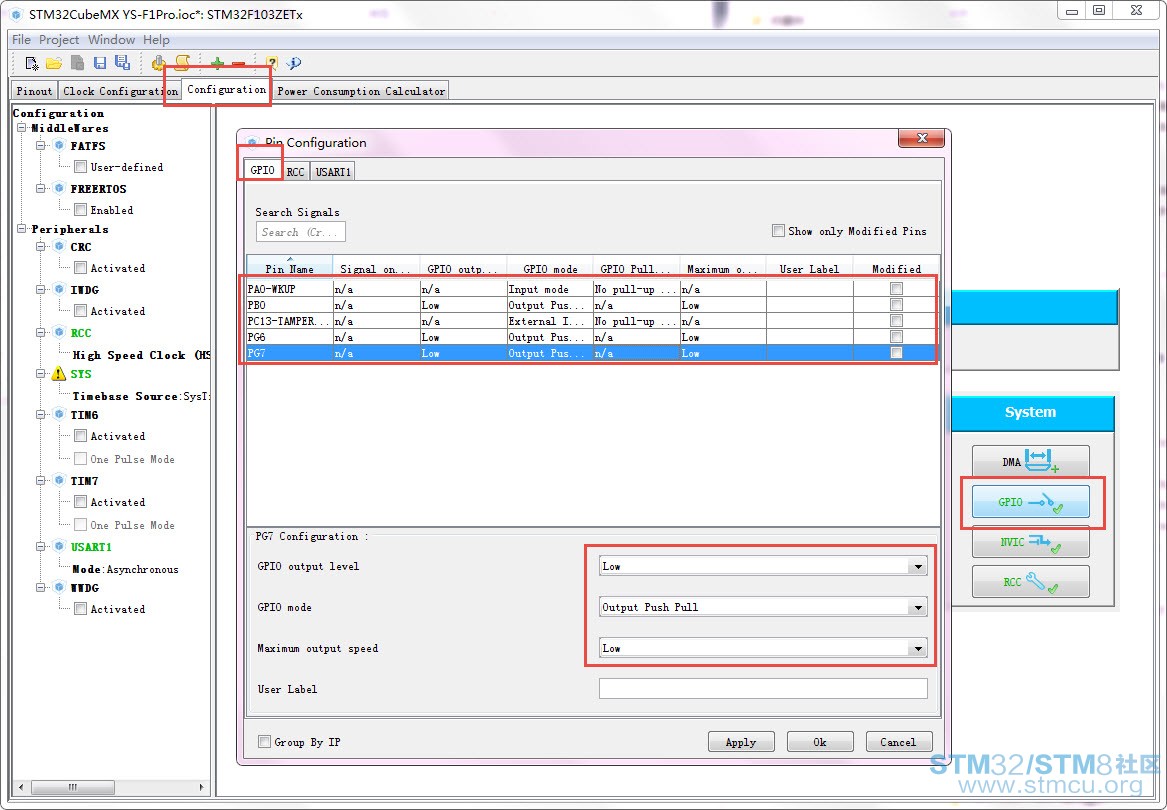The image size is (1167, 810).
Task: Switch to USART1 tab in Pin Configuration
Action: pos(333,172)
